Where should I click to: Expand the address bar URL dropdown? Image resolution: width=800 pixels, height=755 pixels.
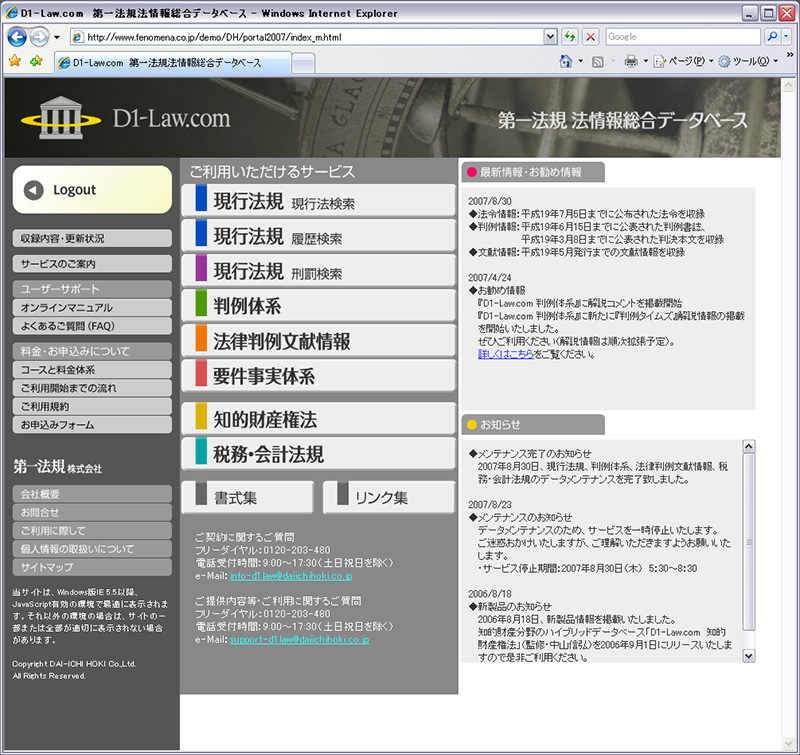tap(550, 37)
